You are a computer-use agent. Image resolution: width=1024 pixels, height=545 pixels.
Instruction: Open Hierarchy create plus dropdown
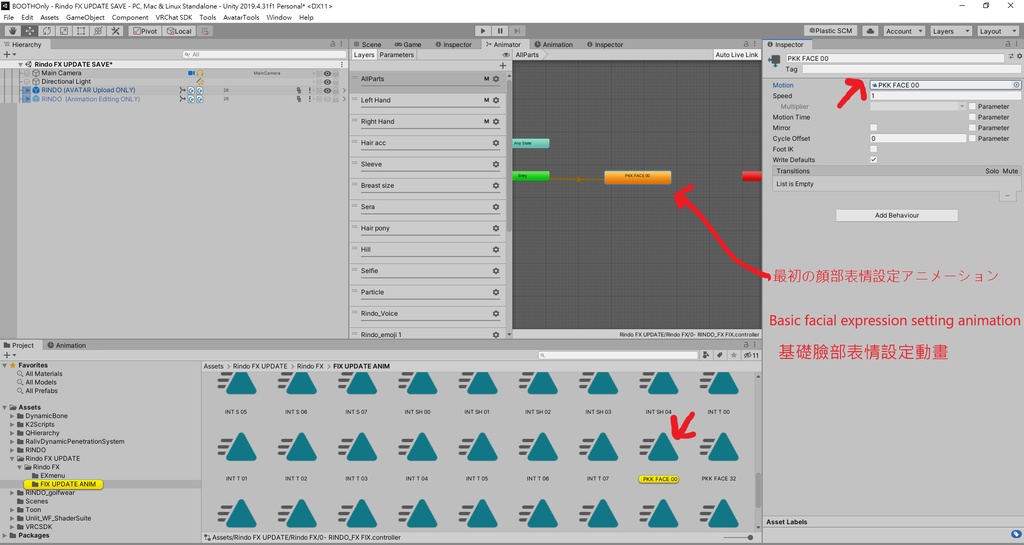[8, 55]
